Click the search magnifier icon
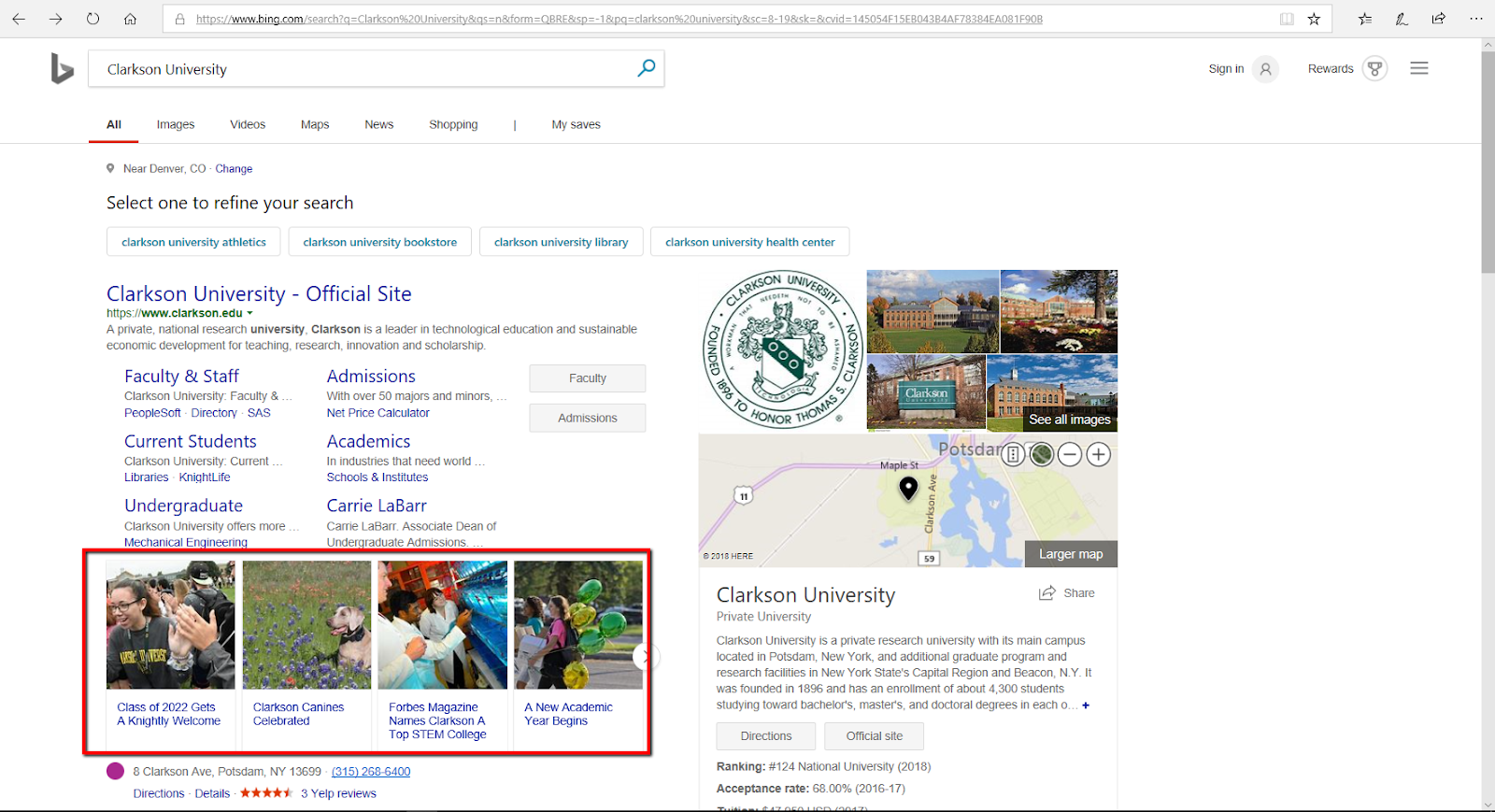Viewport: 1495px width, 812px height. pyautogui.click(x=647, y=68)
